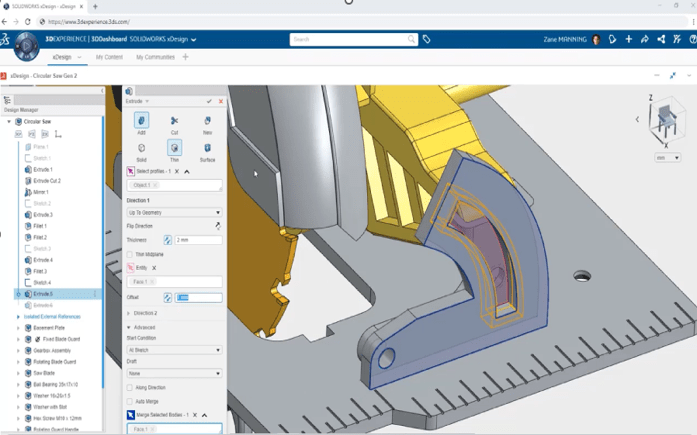Click the Offset value input field

pos(199,297)
